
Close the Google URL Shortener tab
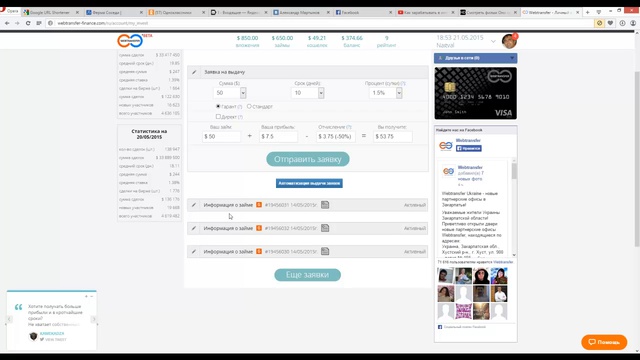click(x=77, y=13)
